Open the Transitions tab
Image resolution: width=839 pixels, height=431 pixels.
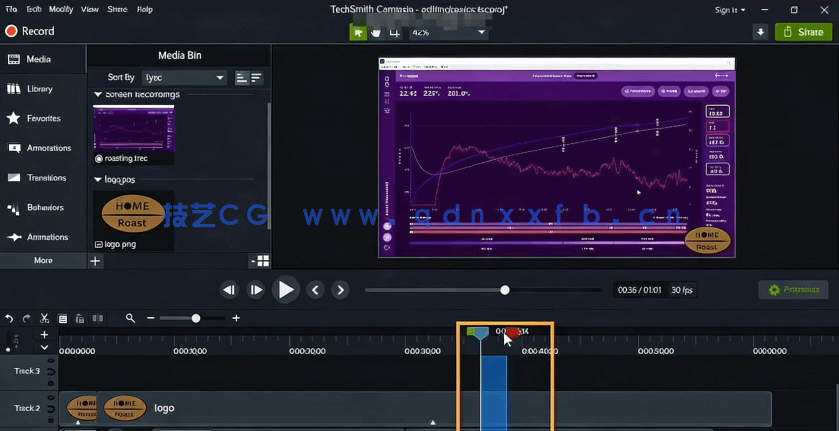pyautogui.click(x=43, y=178)
